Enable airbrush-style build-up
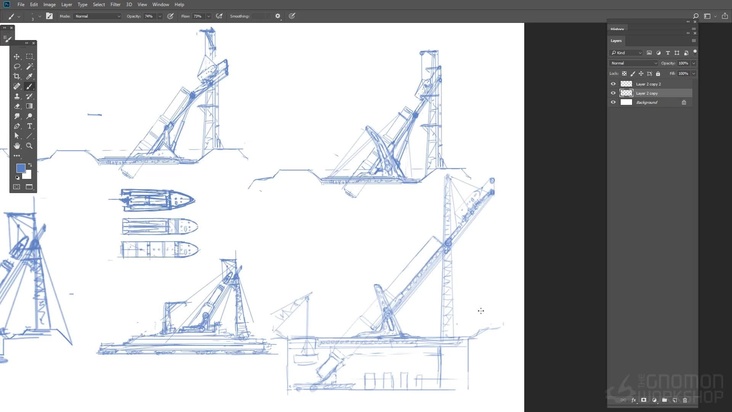The height and width of the screenshot is (412, 732). click(x=219, y=16)
